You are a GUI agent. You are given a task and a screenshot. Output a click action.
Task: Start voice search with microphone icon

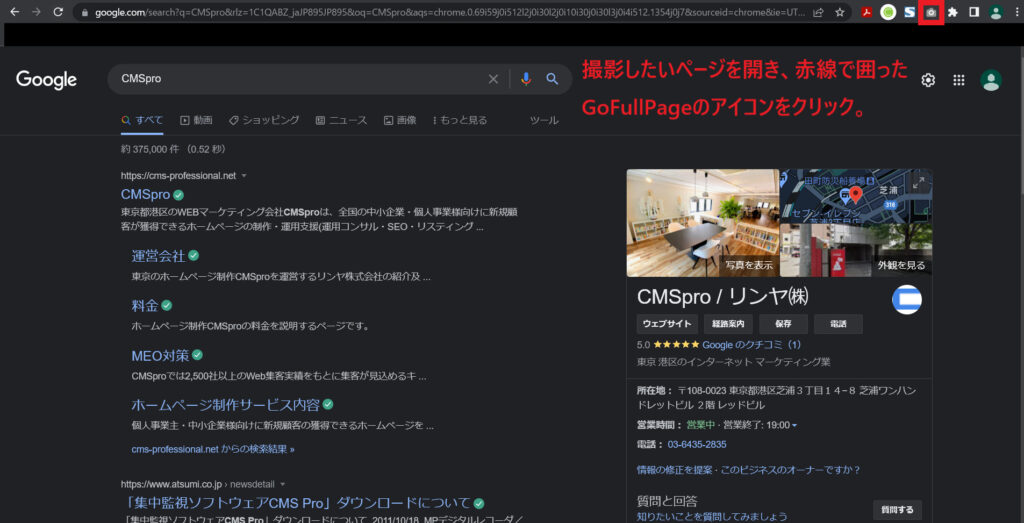click(x=526, y=79)
